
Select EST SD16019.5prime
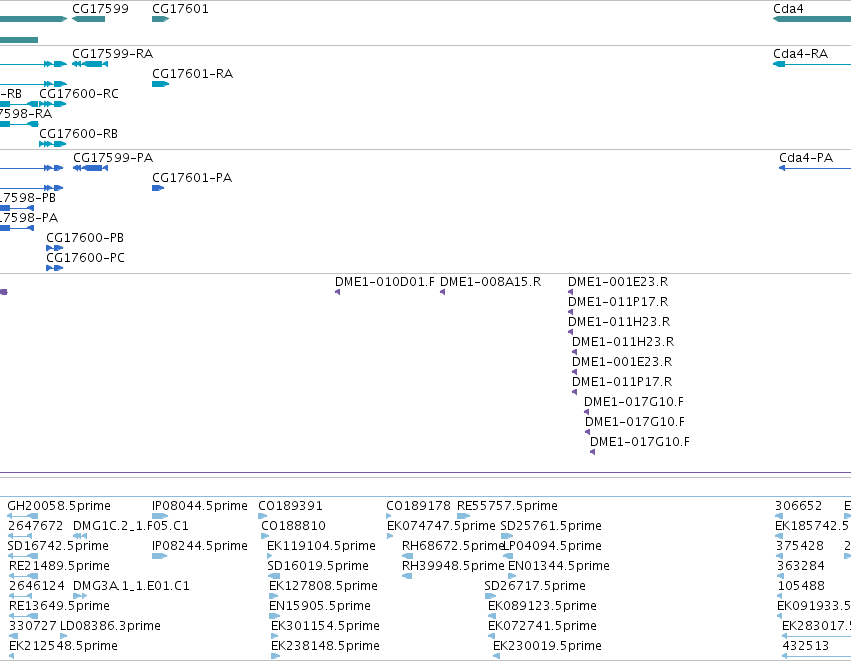318,566
